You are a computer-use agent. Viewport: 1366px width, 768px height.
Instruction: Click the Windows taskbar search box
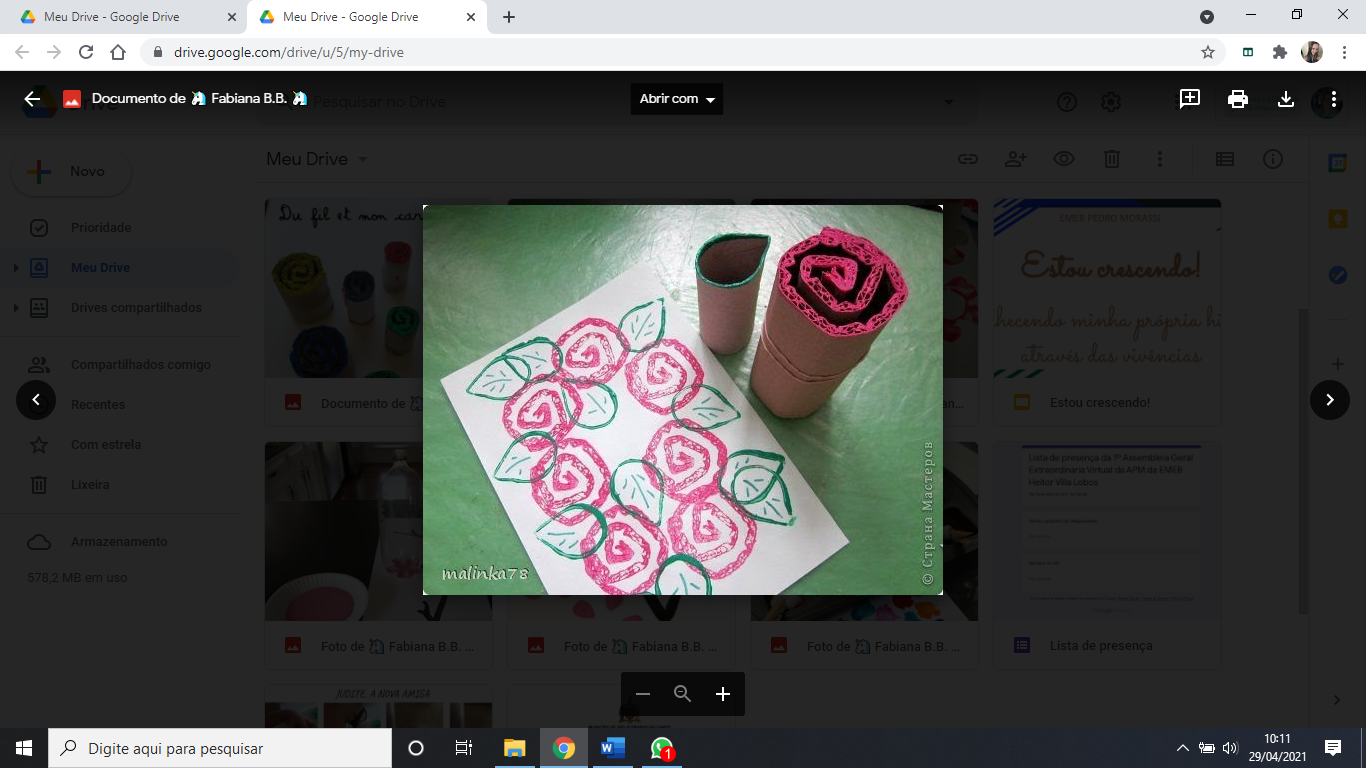220,748
